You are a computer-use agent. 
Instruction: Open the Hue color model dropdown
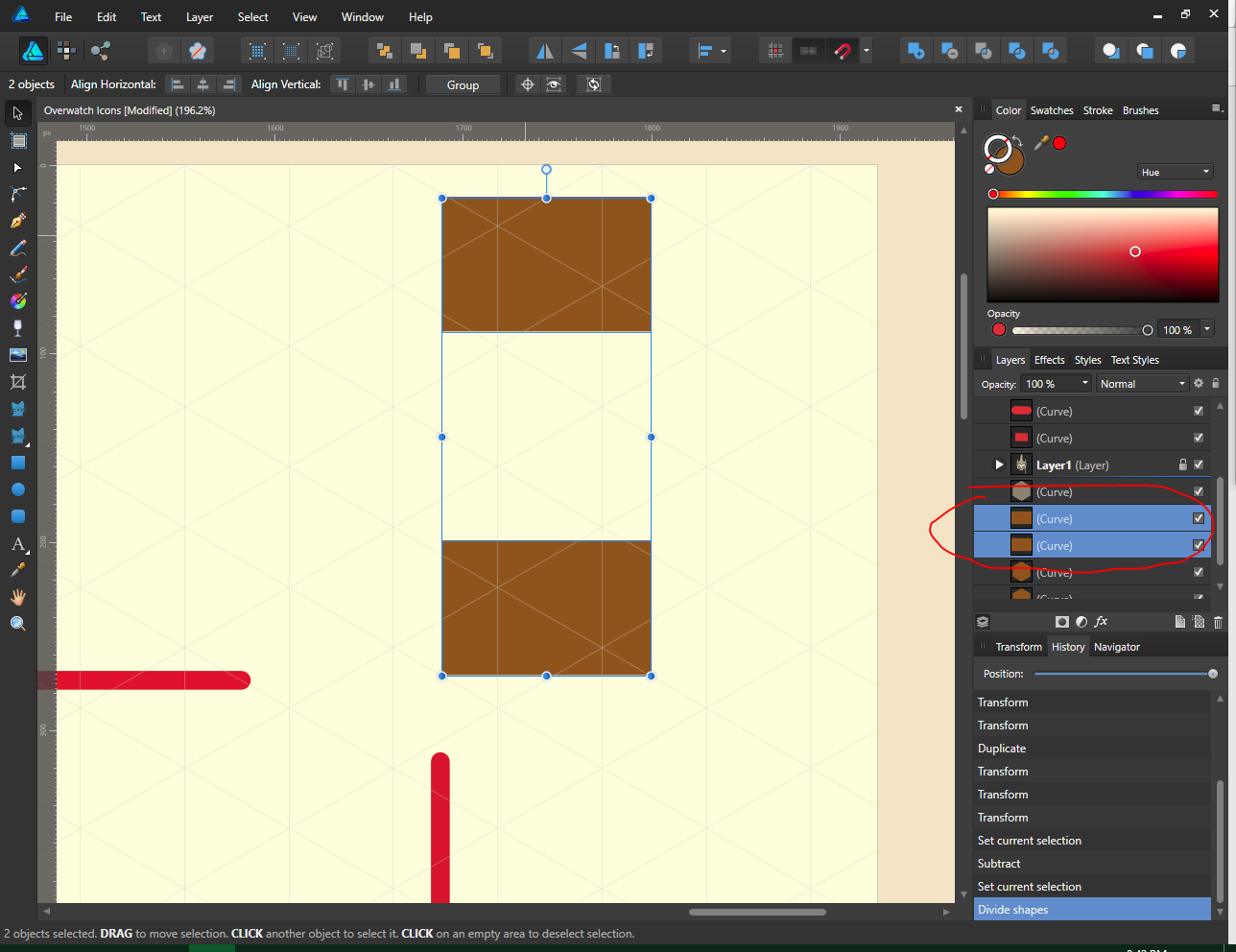click(1176, 172)
